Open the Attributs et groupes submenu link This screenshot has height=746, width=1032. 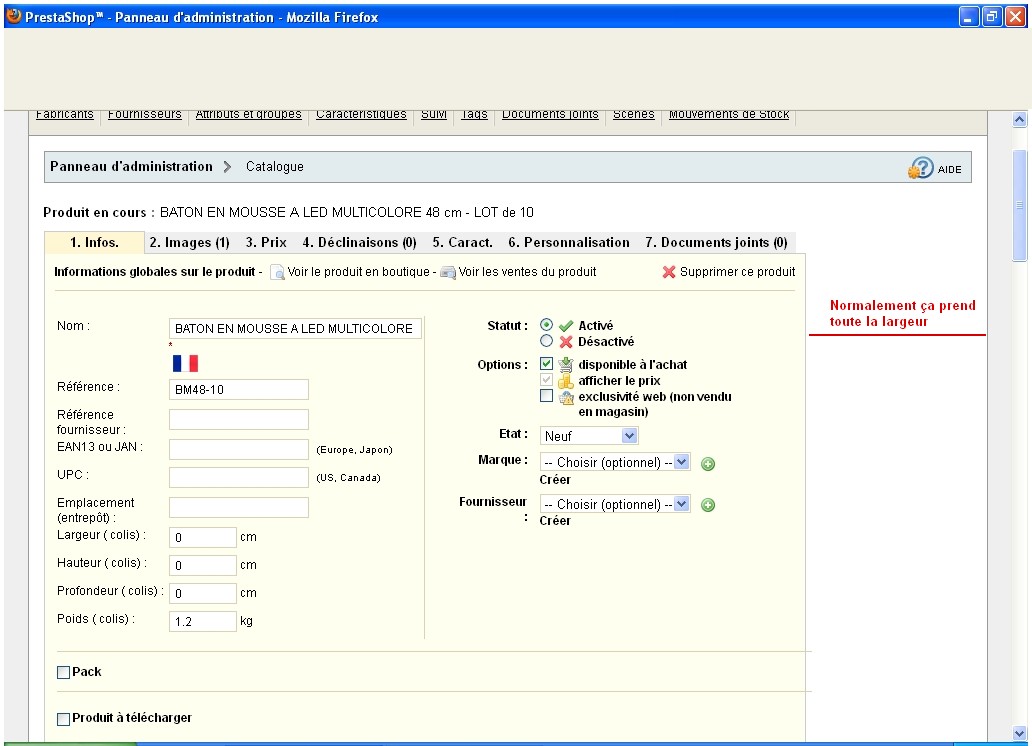click(x=248, y=115)
